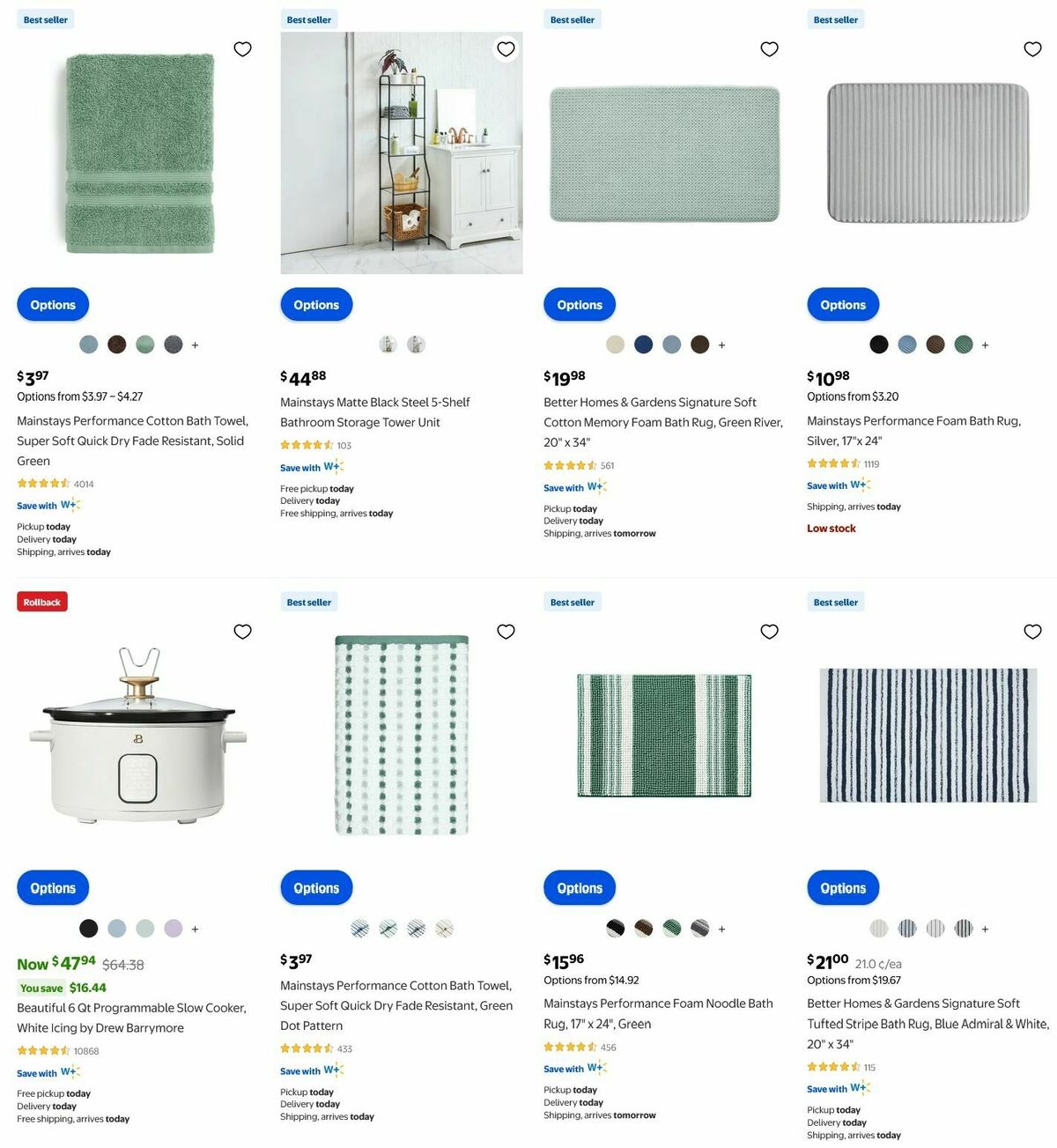Open Options for the Drew Barrymore slow cooker
This screenshot has height=1148, width=1057.
click(52, 887)
